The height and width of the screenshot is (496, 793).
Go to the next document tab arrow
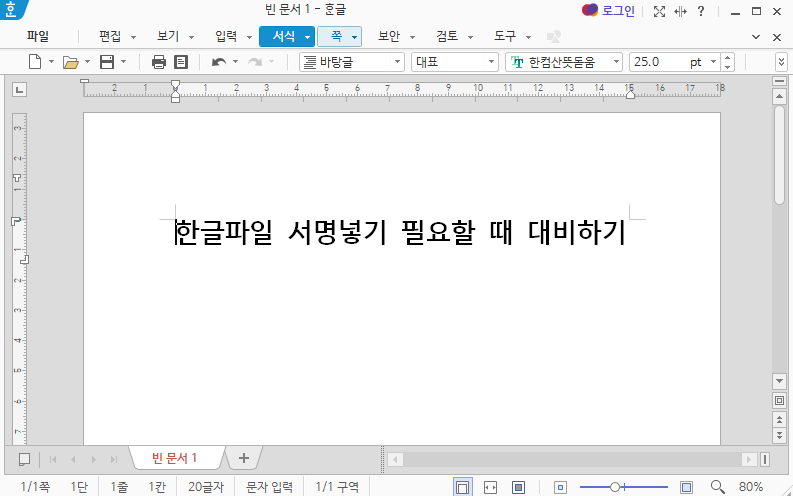click(x=94, y=460)
